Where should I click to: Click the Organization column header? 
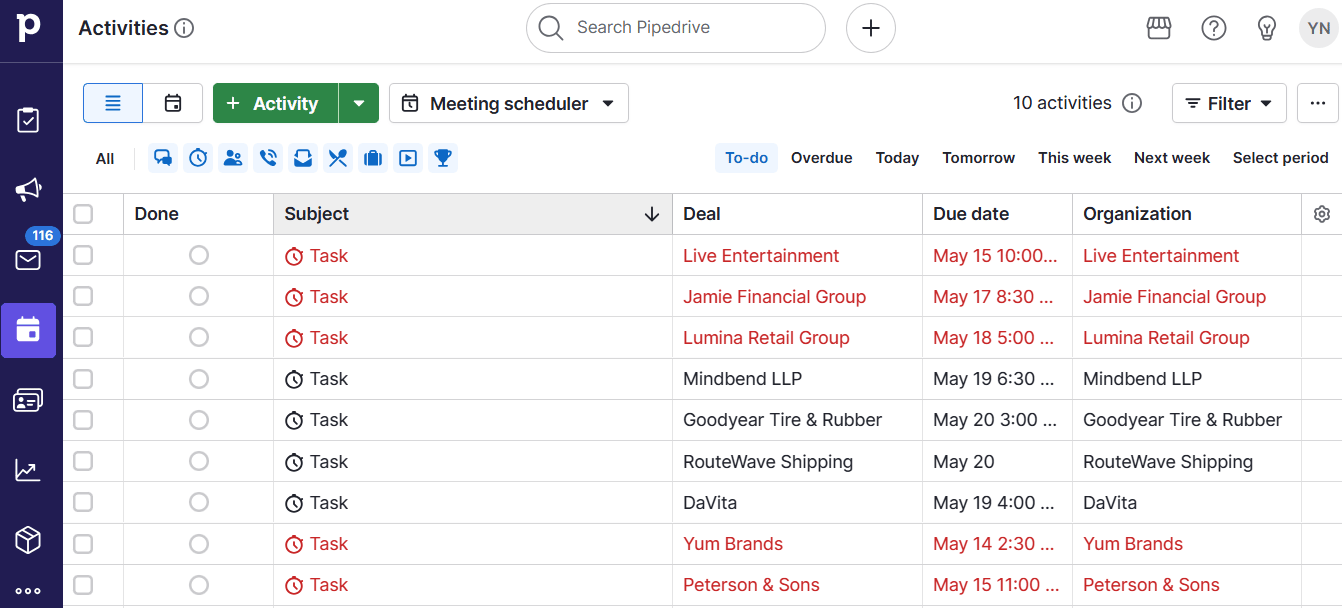click(1186, 214)
